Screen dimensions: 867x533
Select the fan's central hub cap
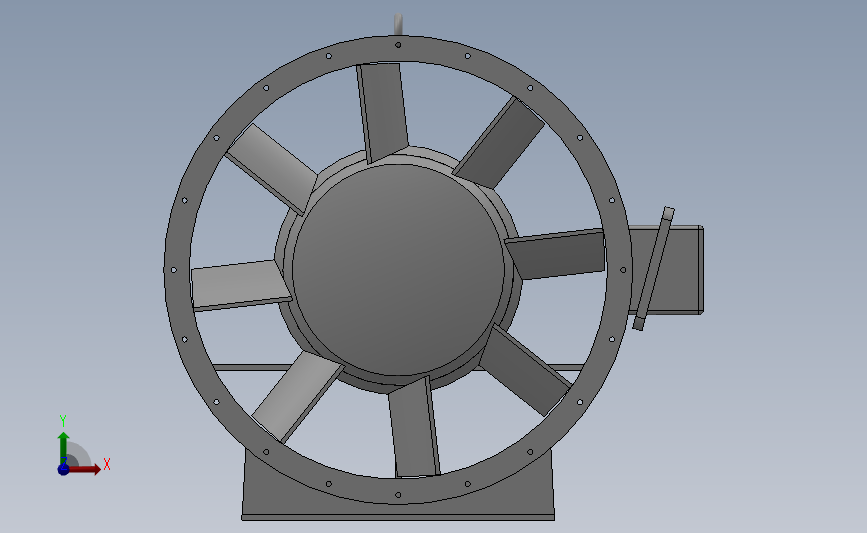click(398, 270)
